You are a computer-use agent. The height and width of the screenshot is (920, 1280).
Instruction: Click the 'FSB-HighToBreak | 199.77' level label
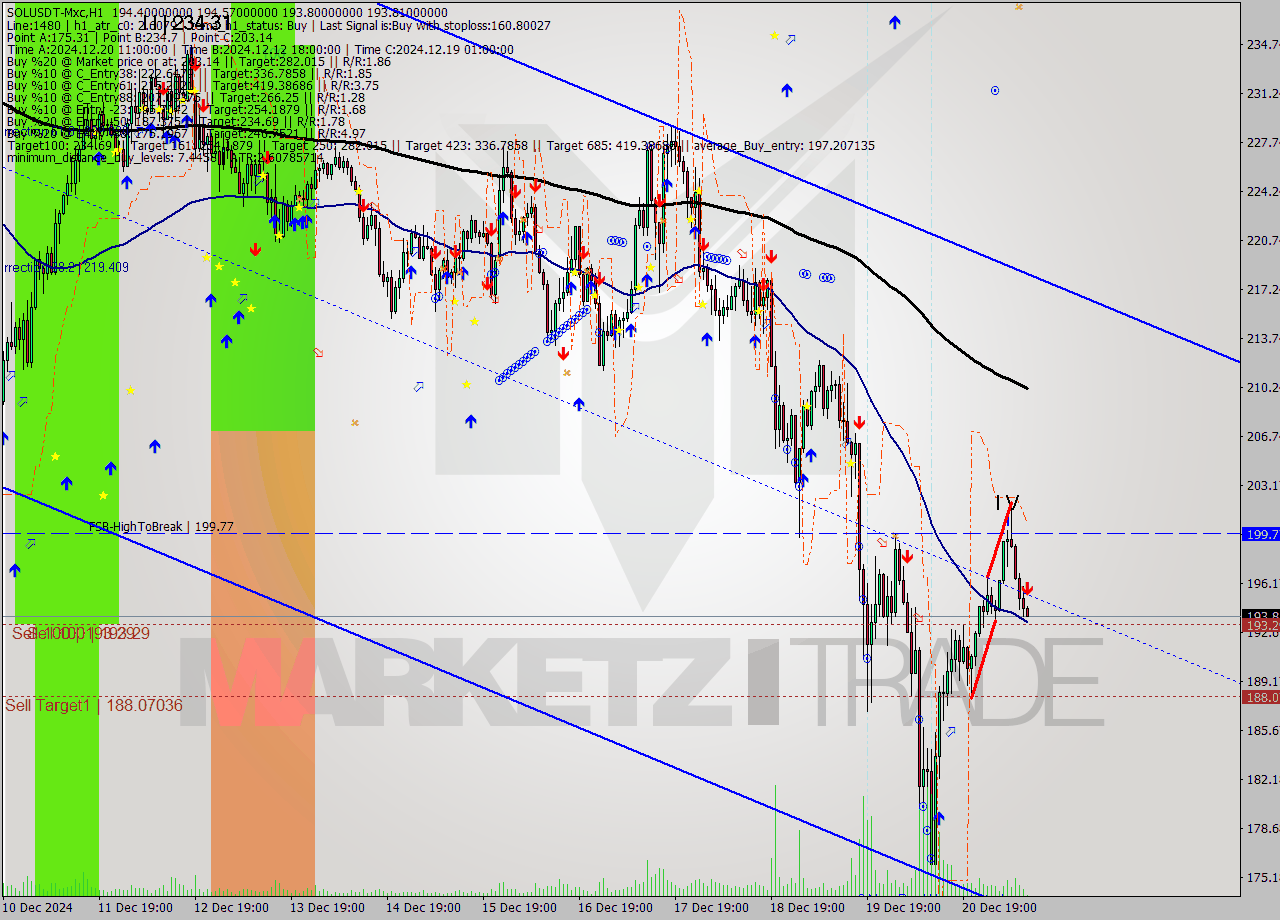coord(161,526)
